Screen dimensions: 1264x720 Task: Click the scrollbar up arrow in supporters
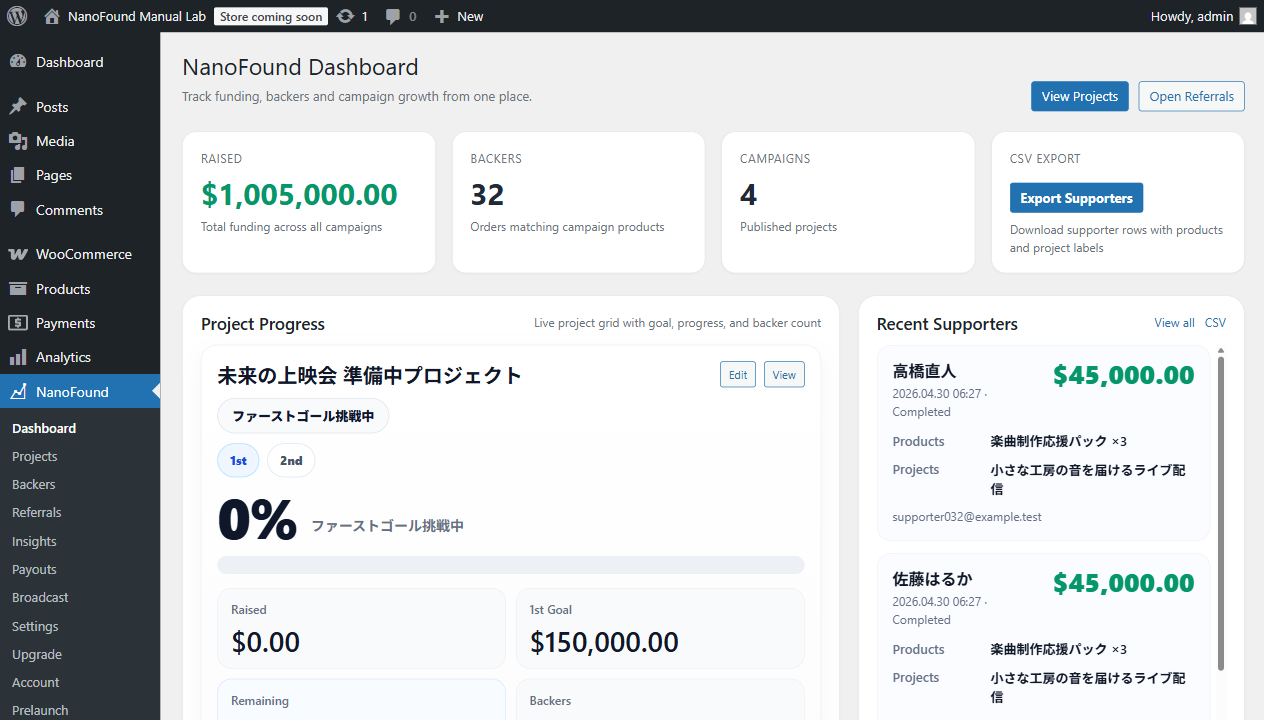[1221, 351]
